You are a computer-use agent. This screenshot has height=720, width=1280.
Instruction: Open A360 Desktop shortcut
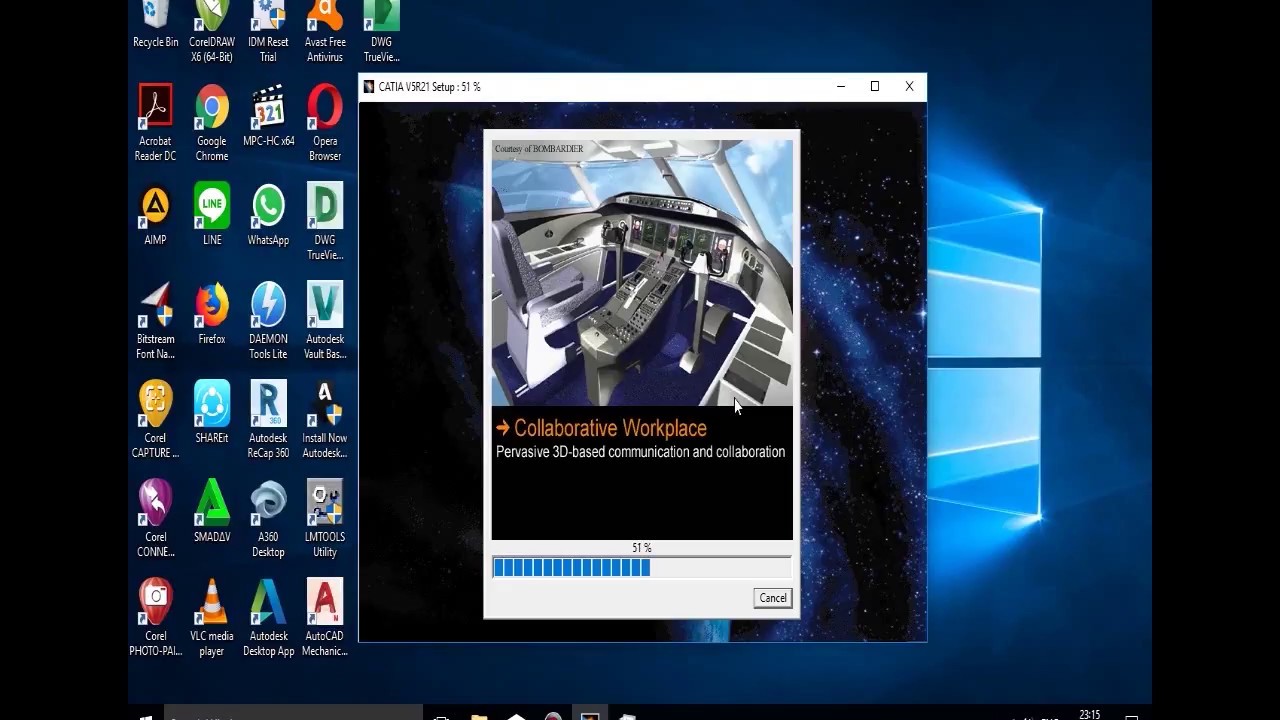268,519
